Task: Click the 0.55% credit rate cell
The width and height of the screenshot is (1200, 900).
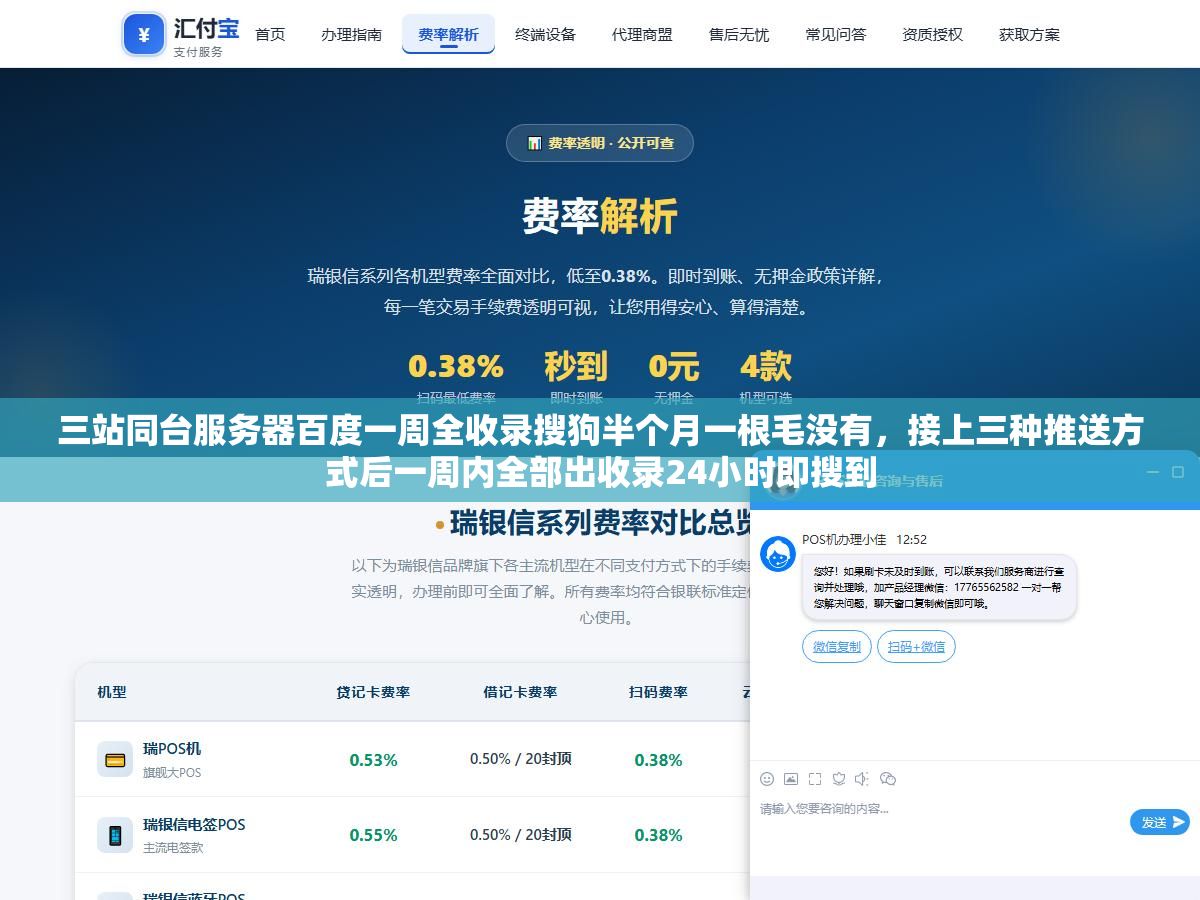Action: point(373,835)
